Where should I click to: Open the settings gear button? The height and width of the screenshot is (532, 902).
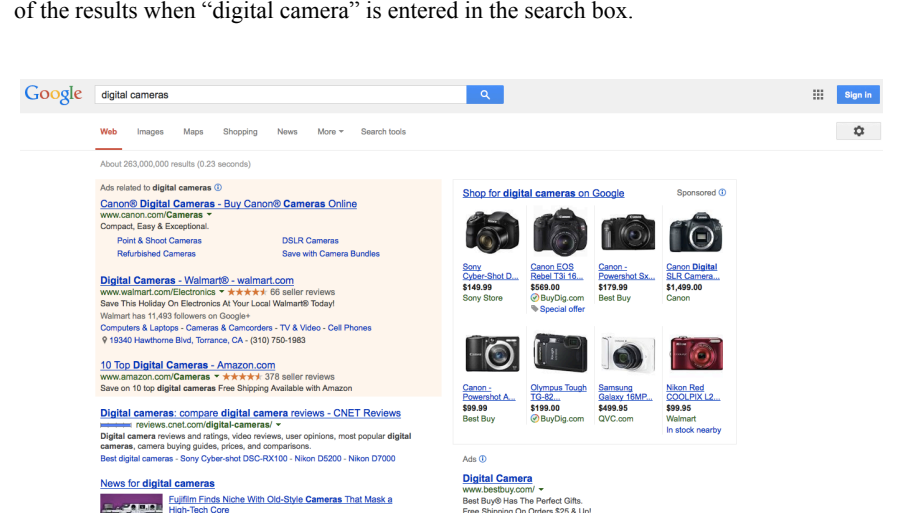[858, 131]
